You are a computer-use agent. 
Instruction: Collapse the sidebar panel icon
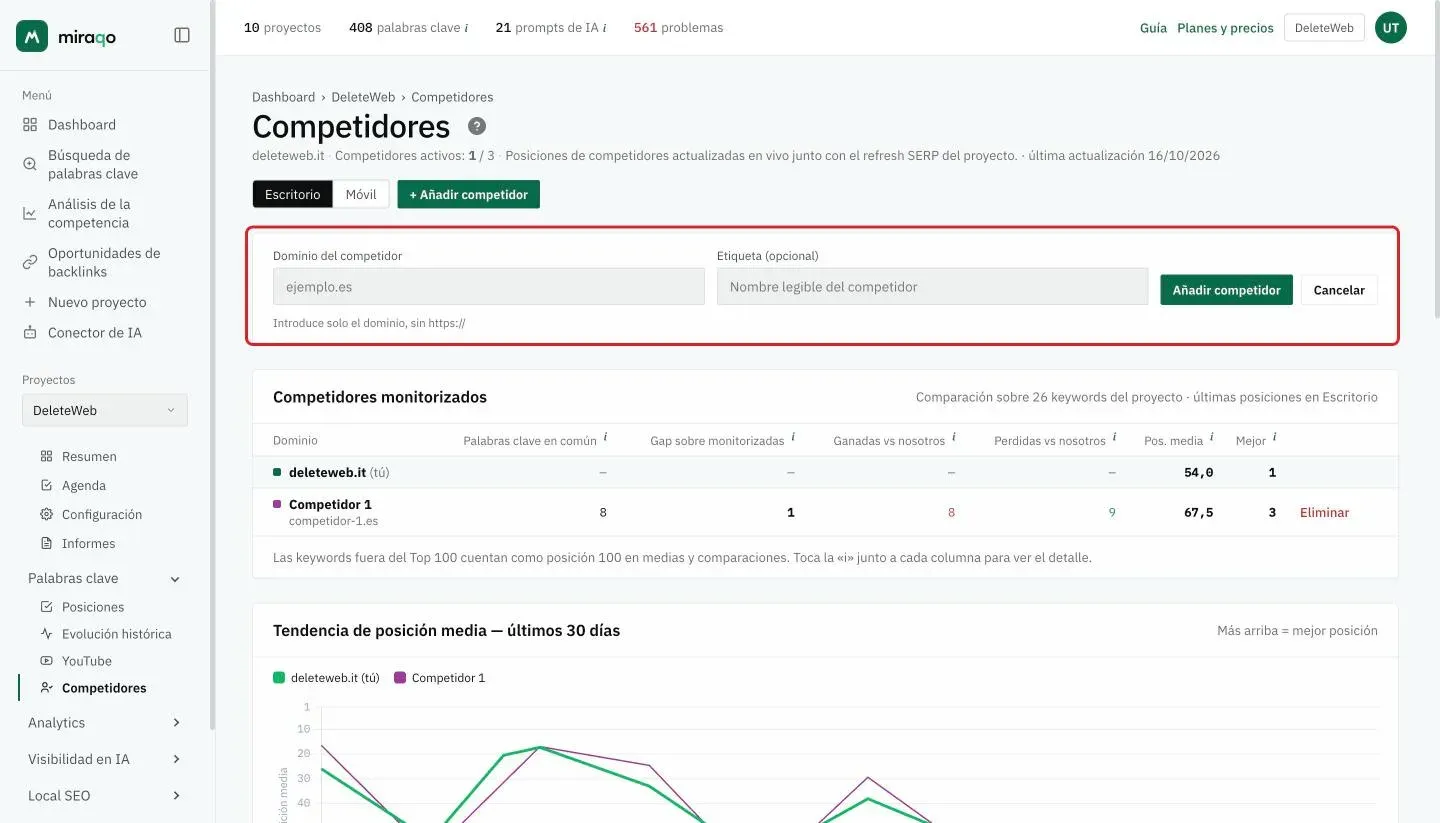point(182,35)
